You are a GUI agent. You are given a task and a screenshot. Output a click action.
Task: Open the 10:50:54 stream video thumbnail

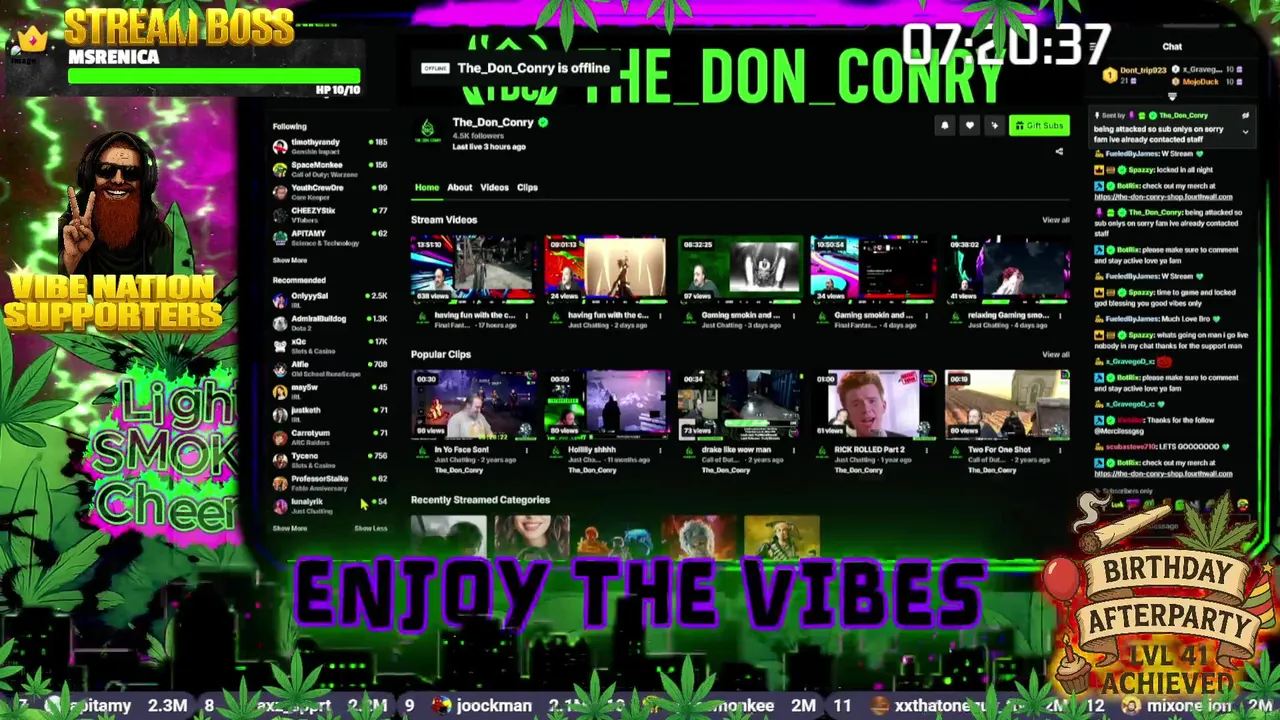(x=873, y=269)
